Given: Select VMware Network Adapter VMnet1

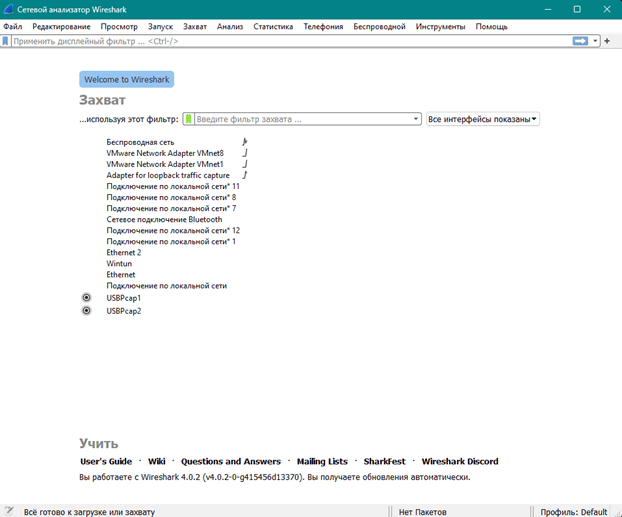Looking at the screenshot, I should point(165,164).
